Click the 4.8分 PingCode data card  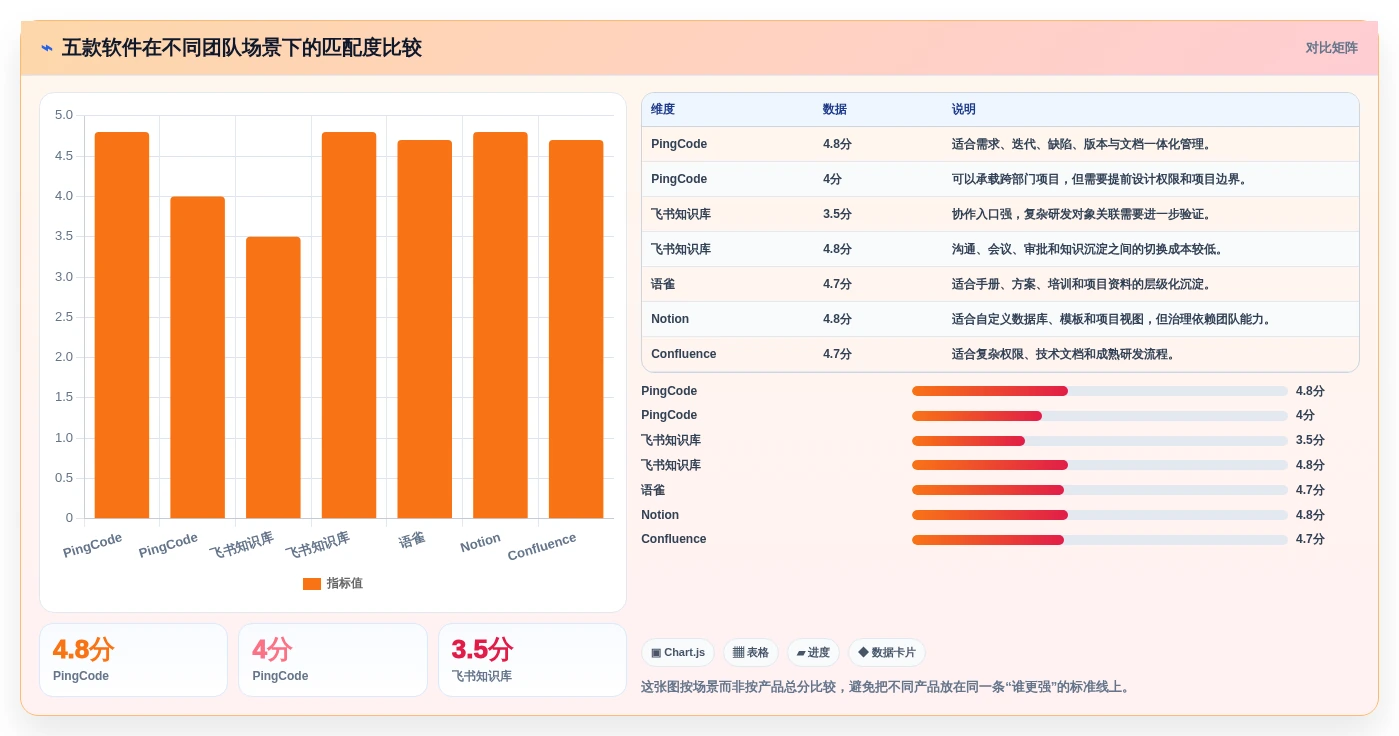pyautogui.click(x=133, y=660)
